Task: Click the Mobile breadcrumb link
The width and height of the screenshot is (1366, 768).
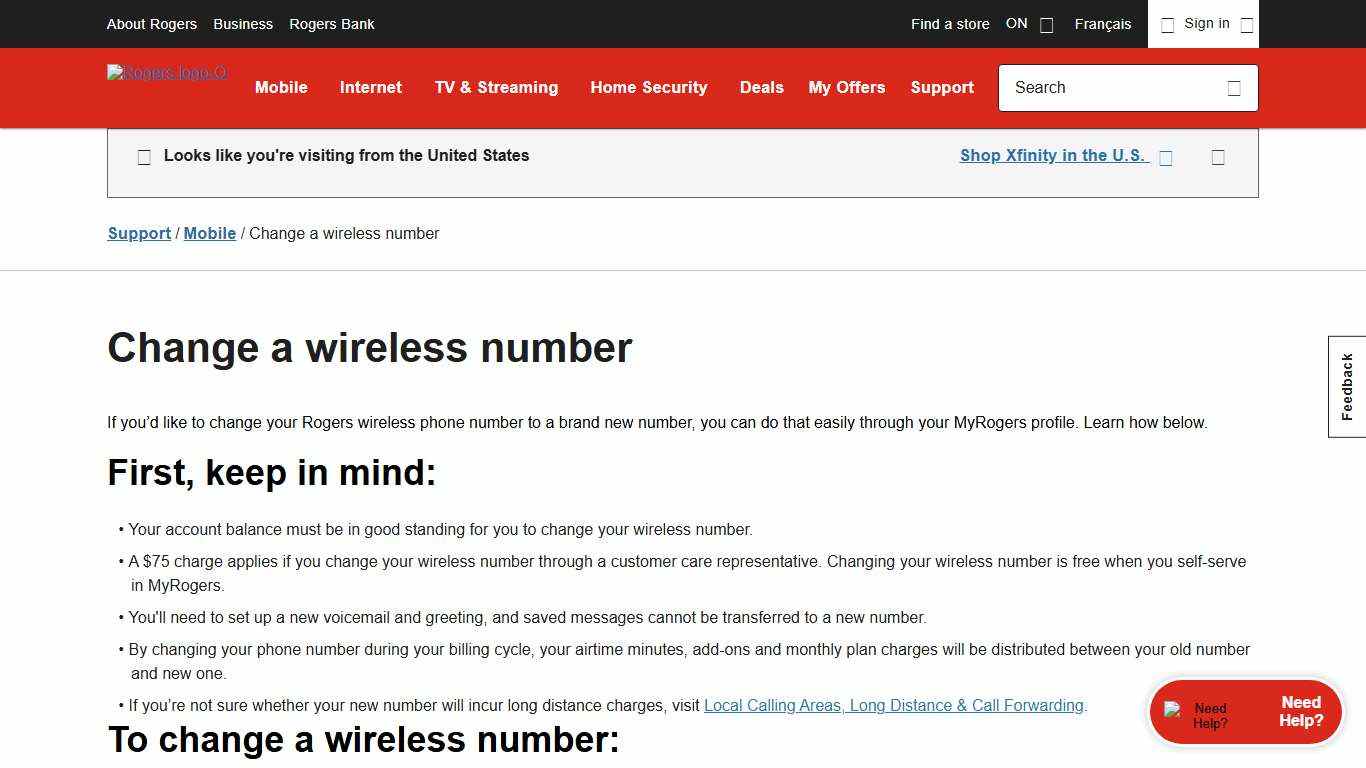Action: pyautogui.click(x=210, y=233)
